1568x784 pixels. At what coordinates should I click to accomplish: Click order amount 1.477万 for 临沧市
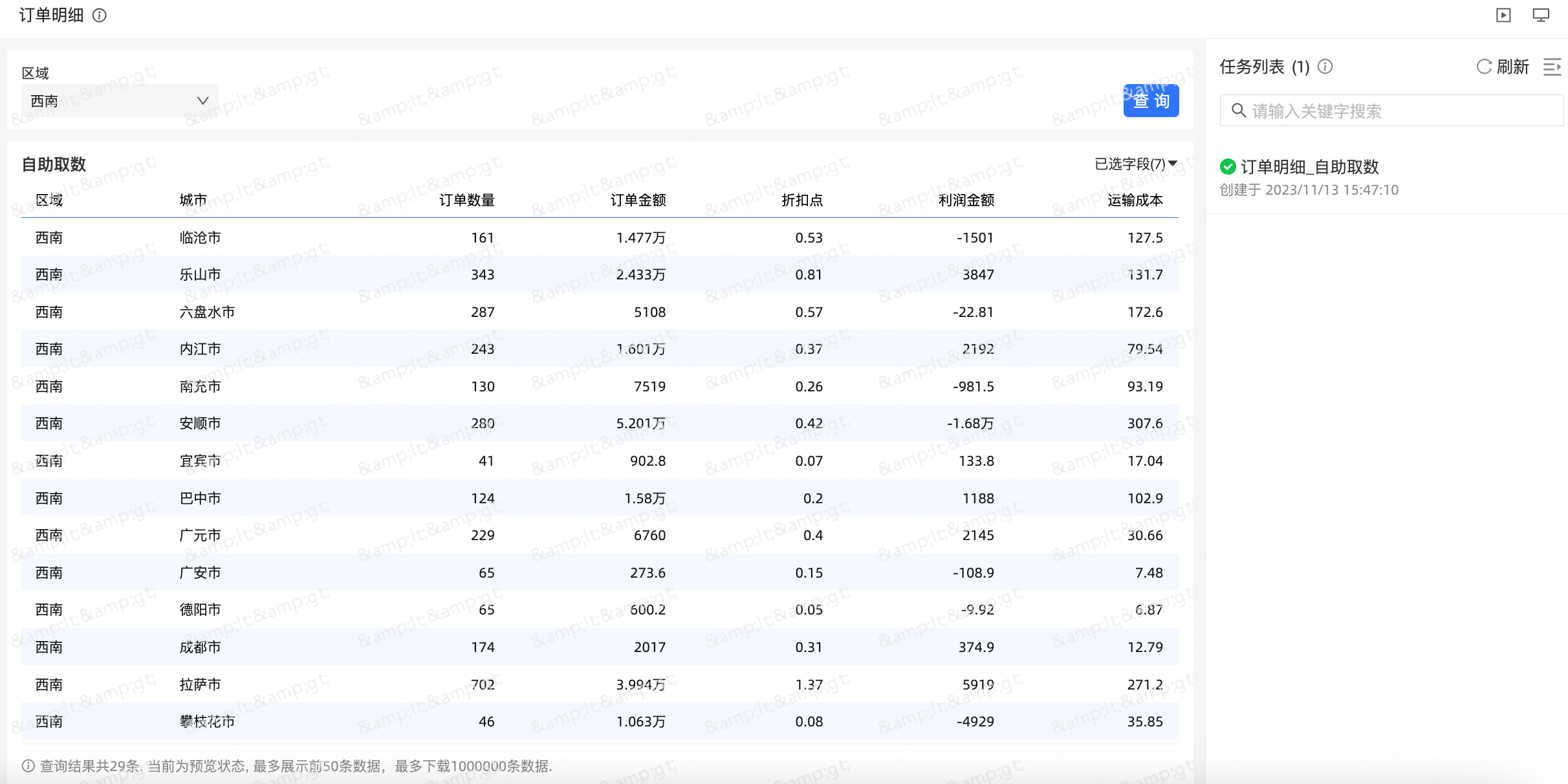point(641,237)
